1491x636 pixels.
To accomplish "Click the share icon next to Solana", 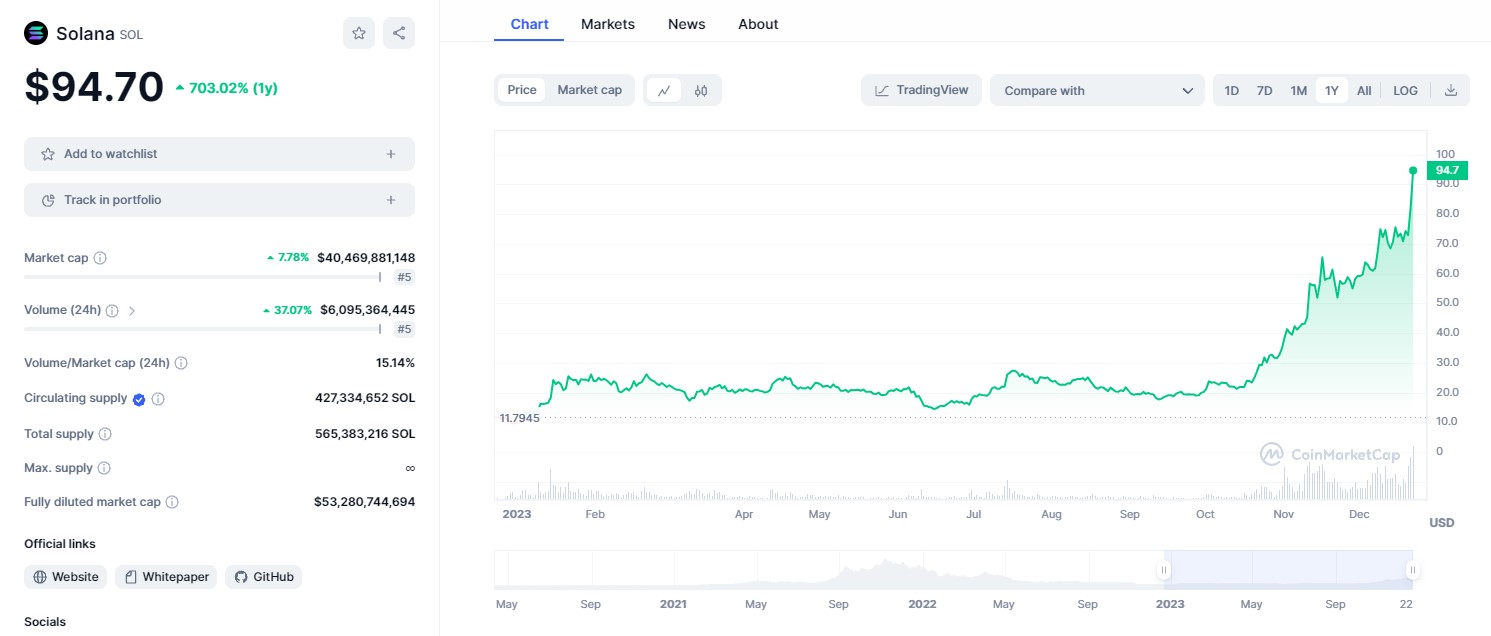I will point(399,33).
